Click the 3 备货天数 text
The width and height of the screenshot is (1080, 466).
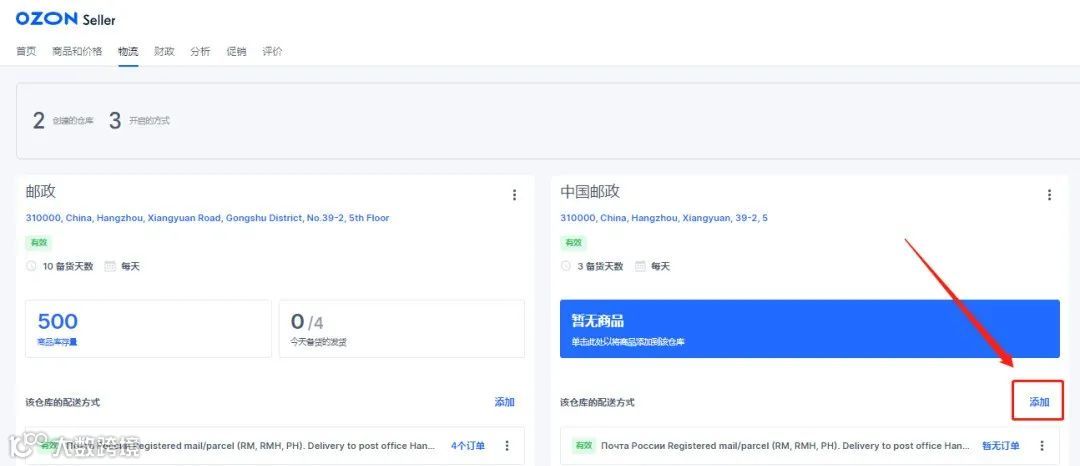600,266
